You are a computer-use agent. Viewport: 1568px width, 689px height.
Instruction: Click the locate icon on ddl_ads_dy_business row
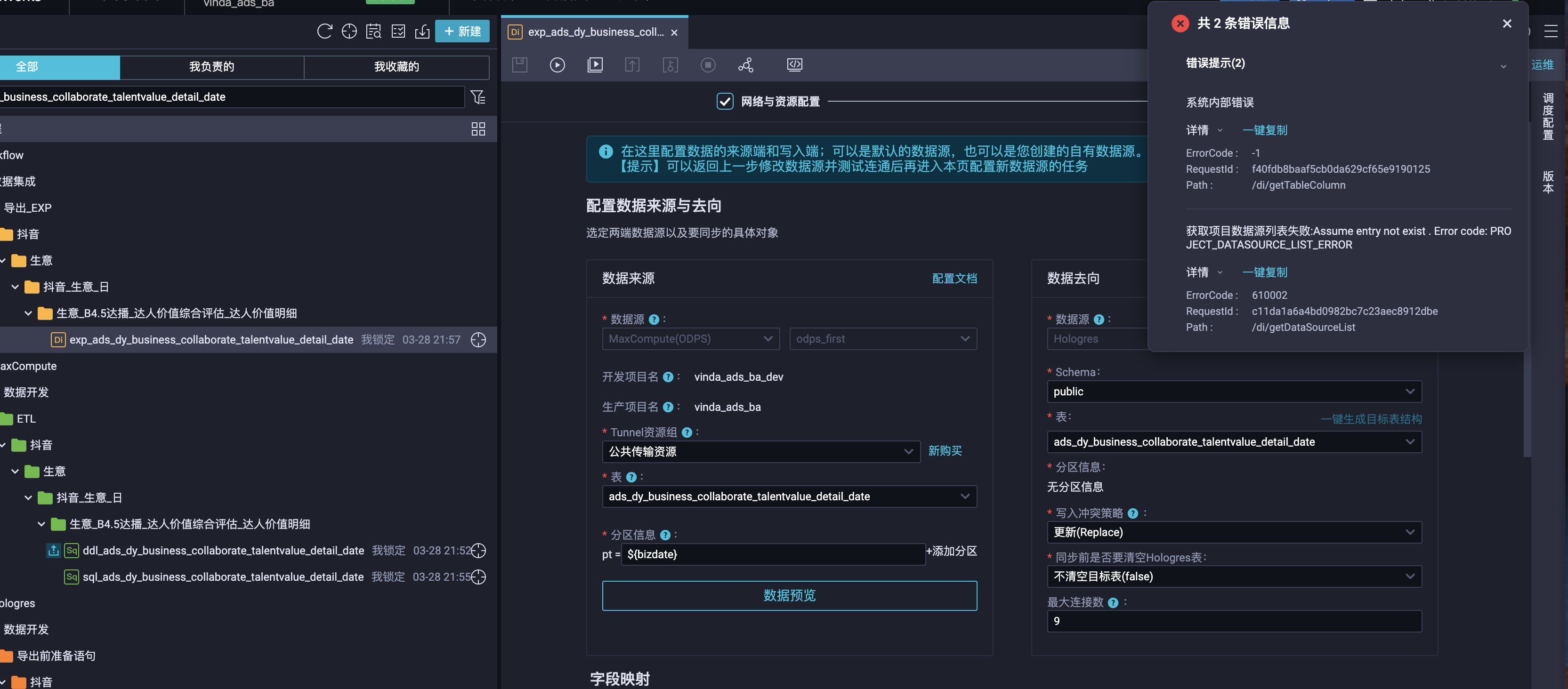(478, 551)
